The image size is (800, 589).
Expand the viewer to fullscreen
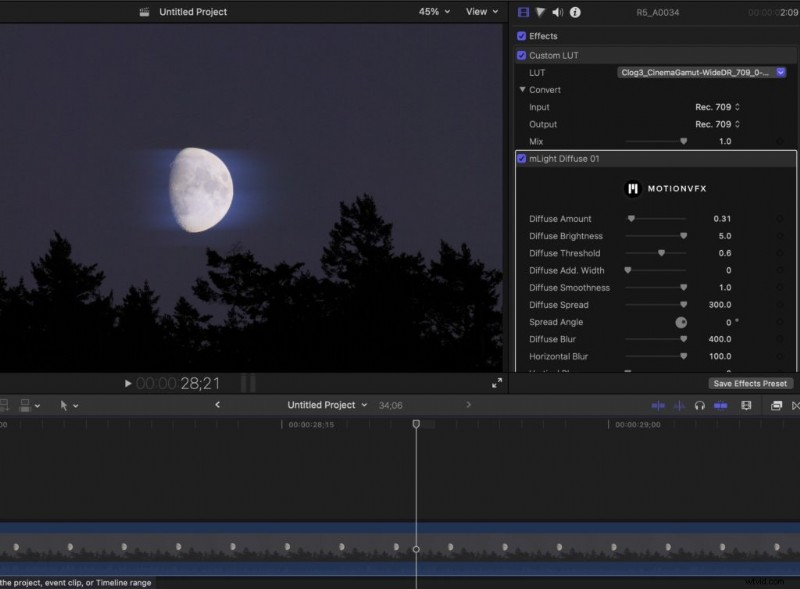496,382
